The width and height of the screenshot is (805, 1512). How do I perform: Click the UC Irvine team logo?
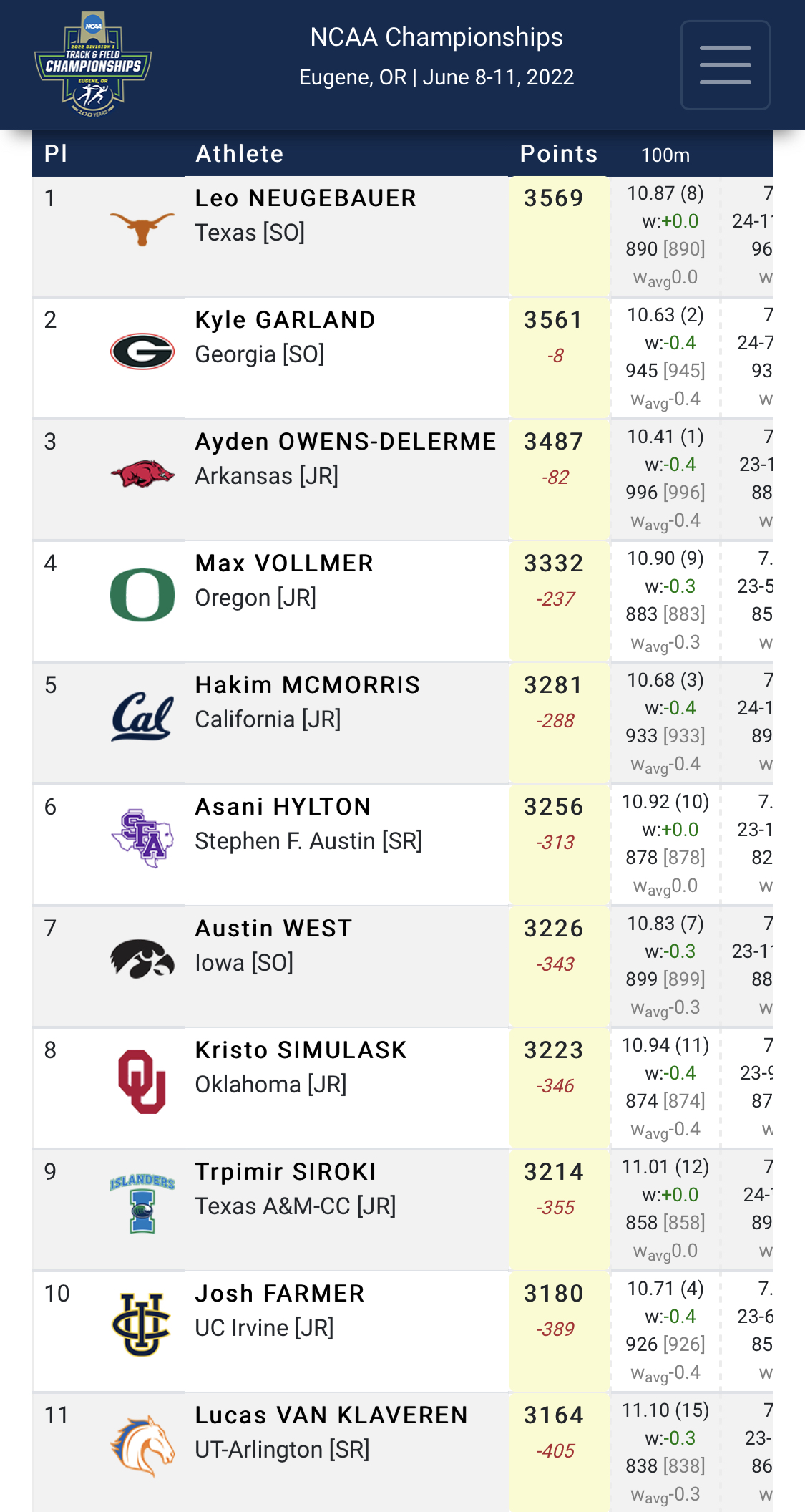[142, 1324]
